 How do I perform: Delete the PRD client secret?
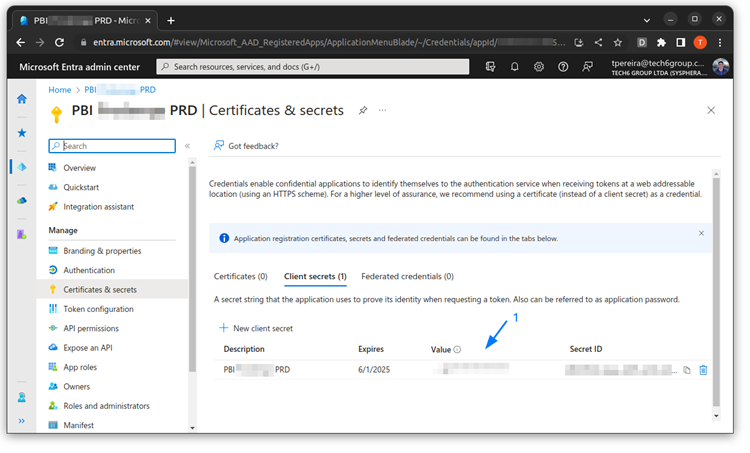pyautogui.click(x=703, y=370)
